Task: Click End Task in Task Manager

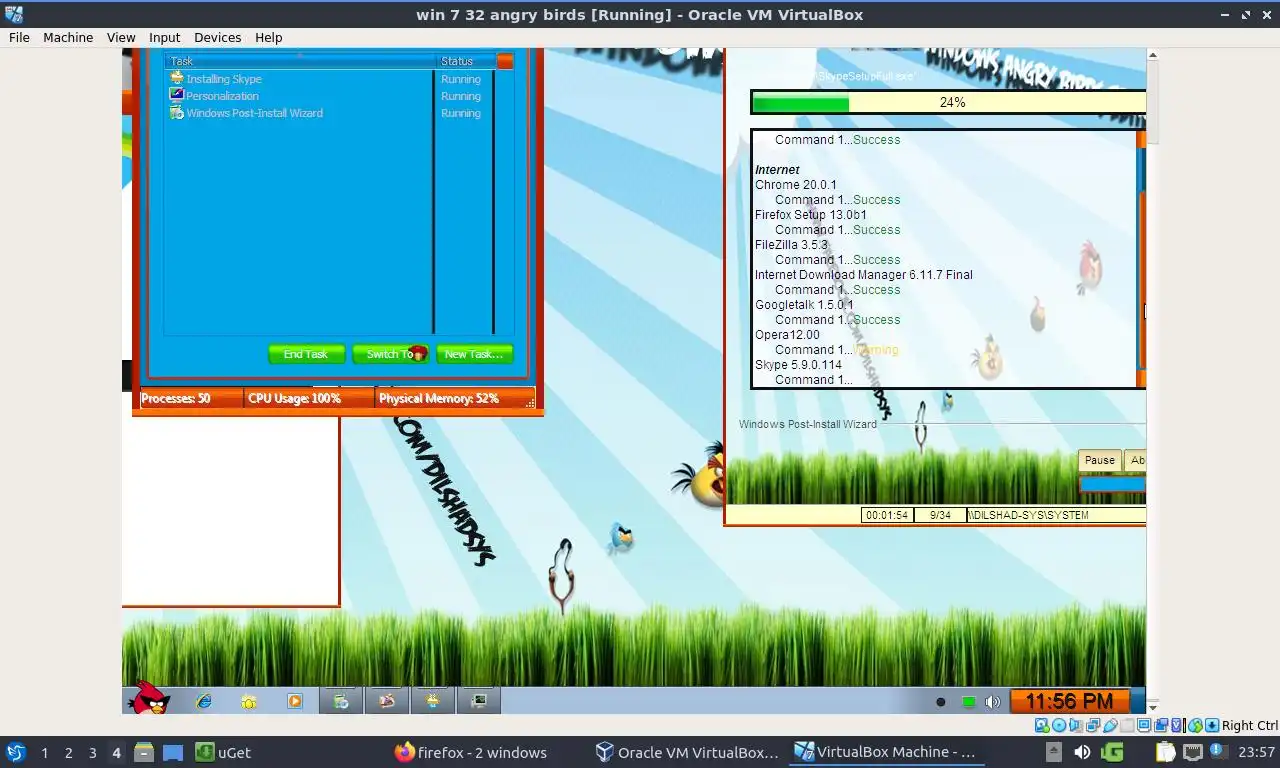Action: pyautogui.click(x=306, y=354)
